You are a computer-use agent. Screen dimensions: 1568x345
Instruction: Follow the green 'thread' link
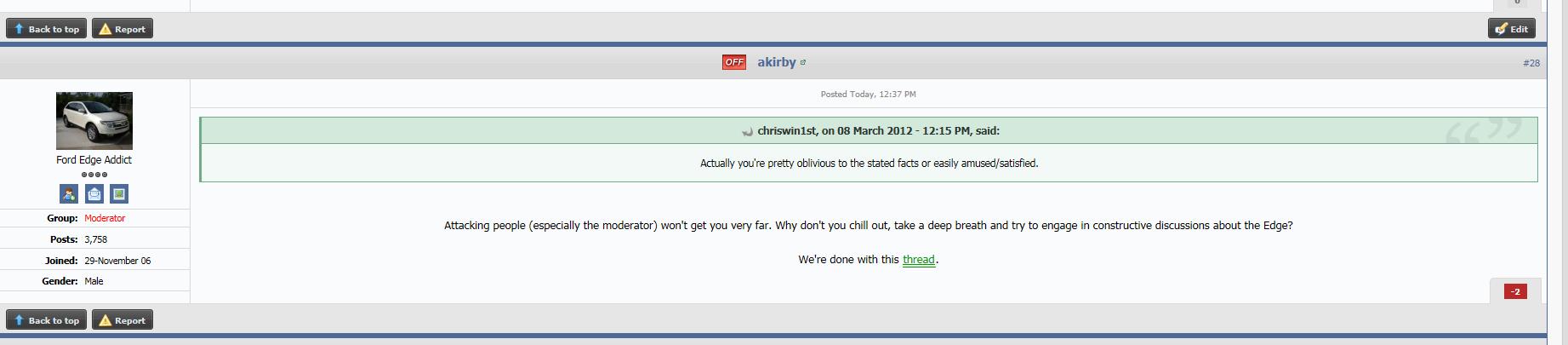(918, 260)
